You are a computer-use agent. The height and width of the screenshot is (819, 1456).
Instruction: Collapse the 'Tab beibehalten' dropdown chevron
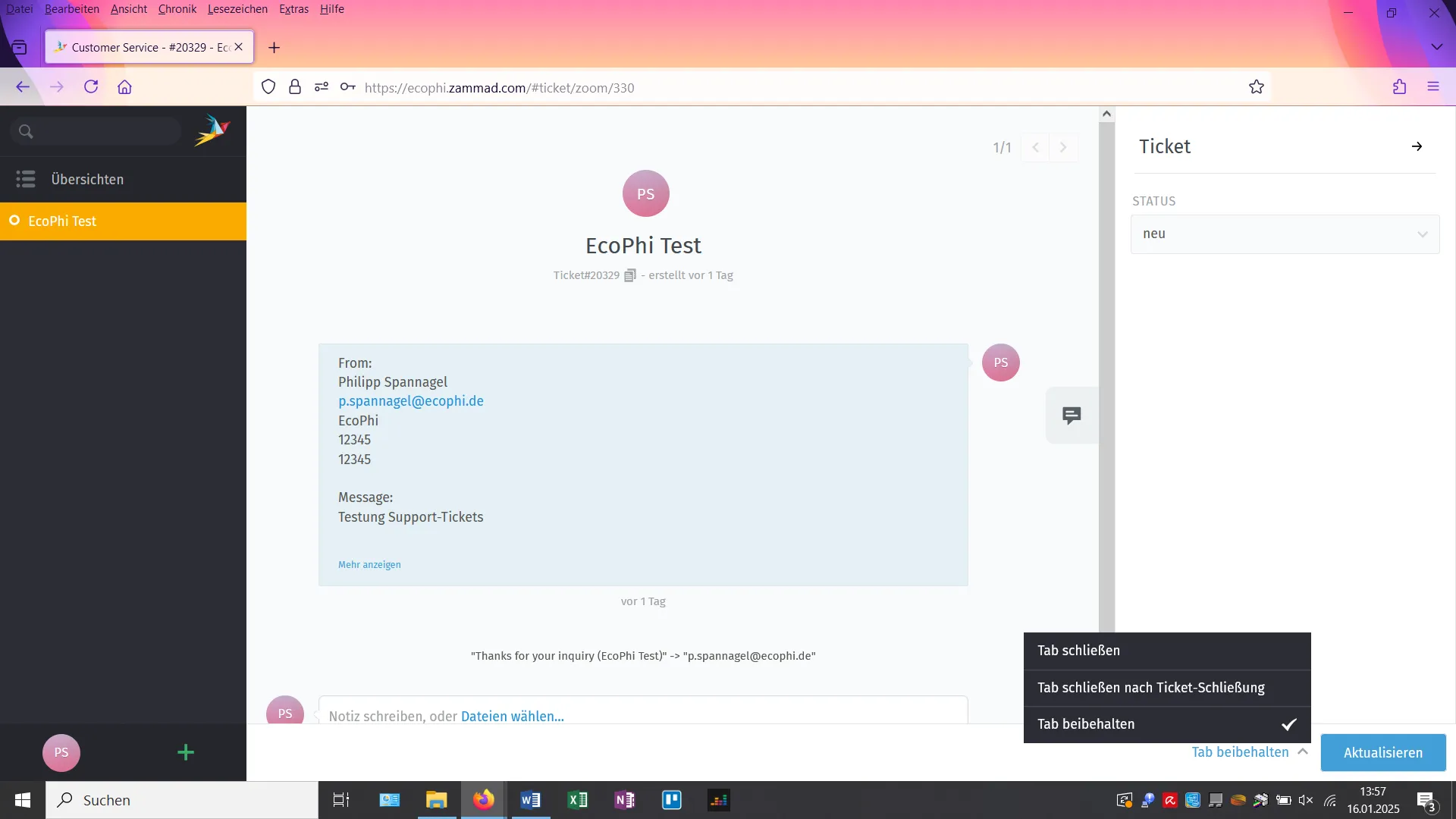pyautogui.click(x=1303, y=752)
